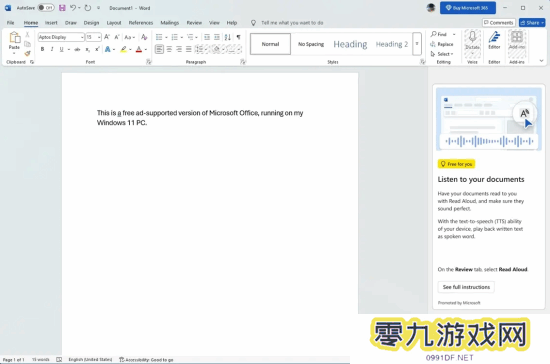Open Paragraph dialog launcher

click(x=242, y=62)
